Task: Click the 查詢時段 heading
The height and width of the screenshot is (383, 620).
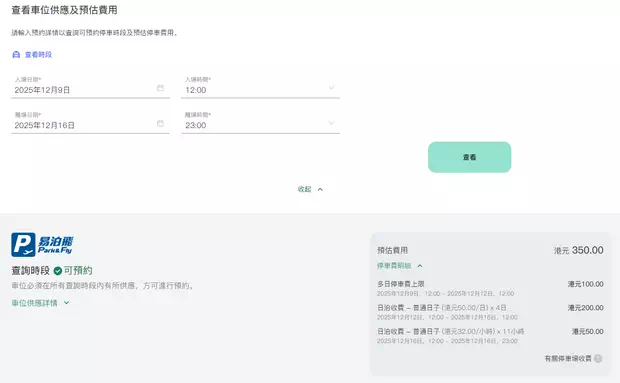Action: click(x=30, y=271)
